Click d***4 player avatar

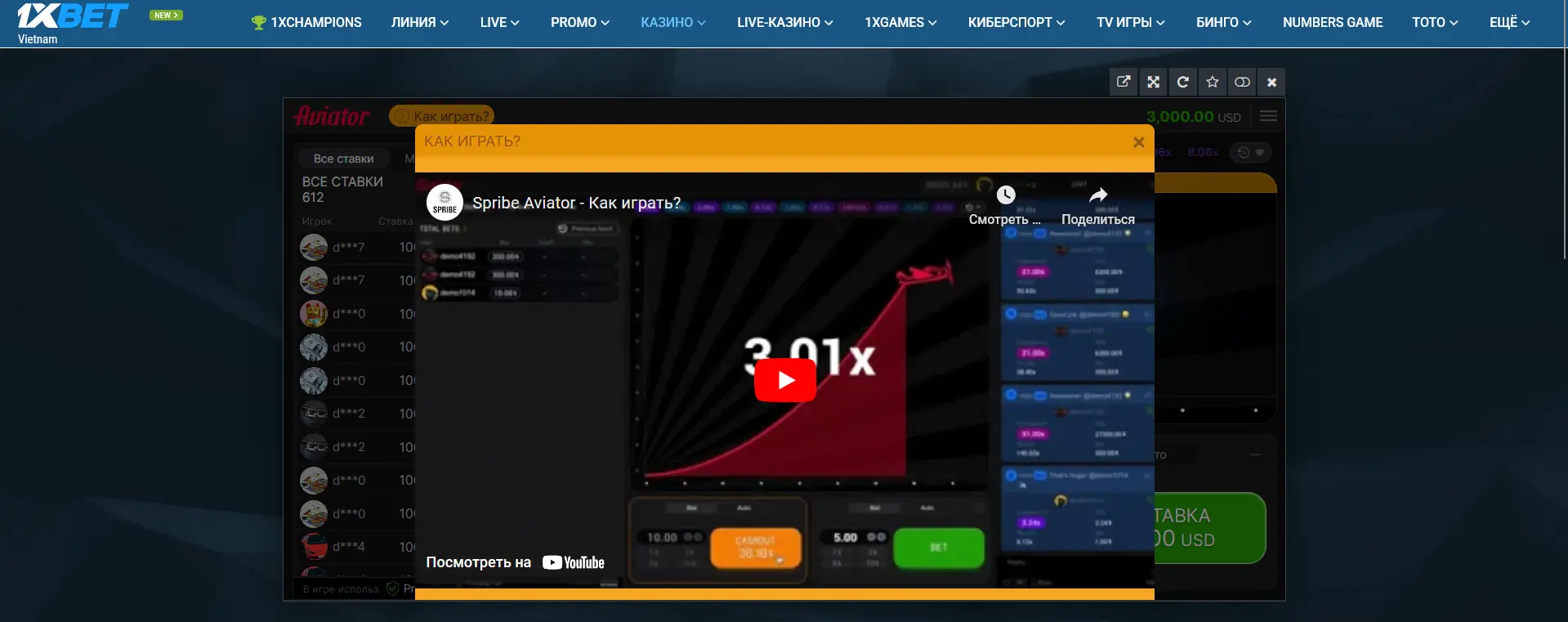(314, 546)
